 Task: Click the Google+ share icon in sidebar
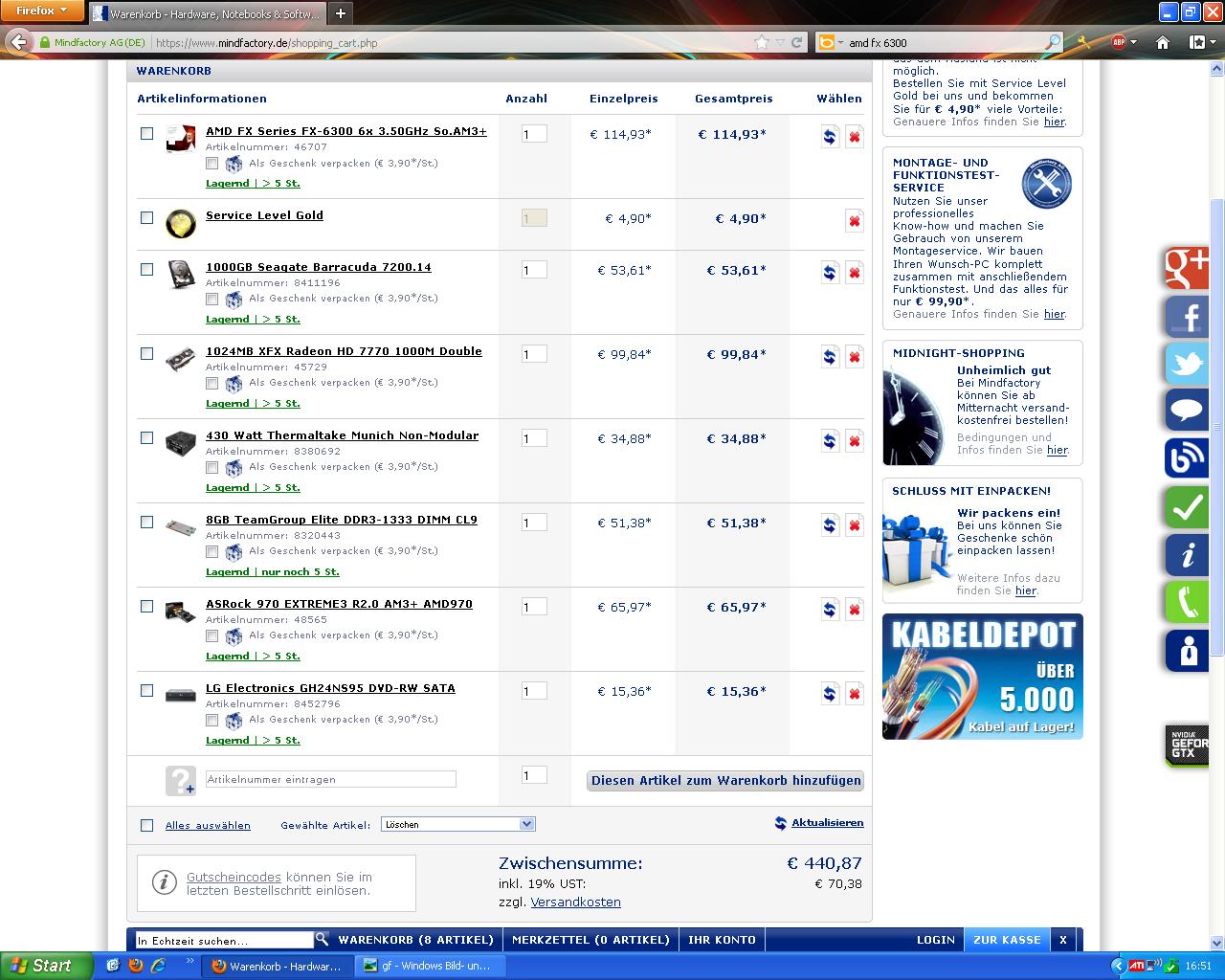click(1187, 269)
